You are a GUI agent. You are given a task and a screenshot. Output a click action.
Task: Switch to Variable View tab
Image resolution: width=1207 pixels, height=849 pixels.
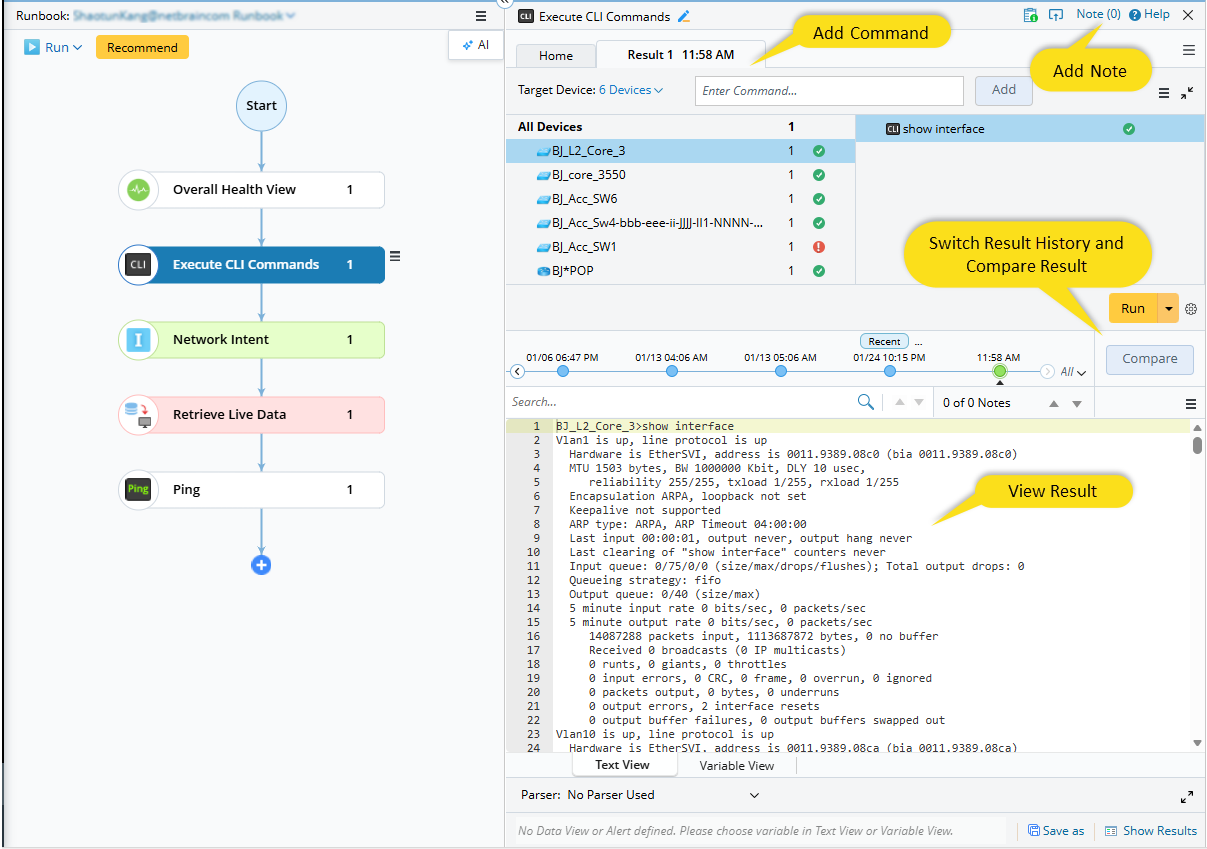pos(736,766)
